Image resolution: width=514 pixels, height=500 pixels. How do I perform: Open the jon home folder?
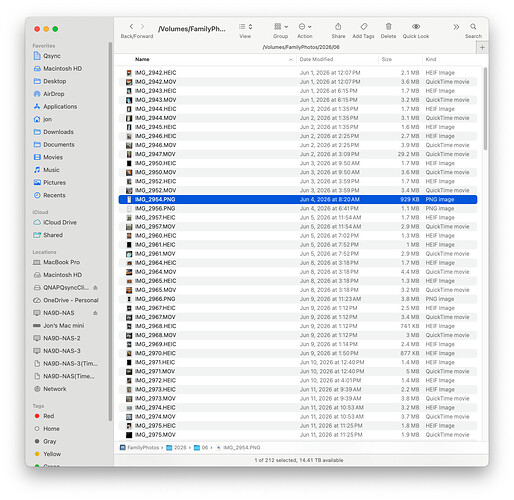click(x=47, y=119)
